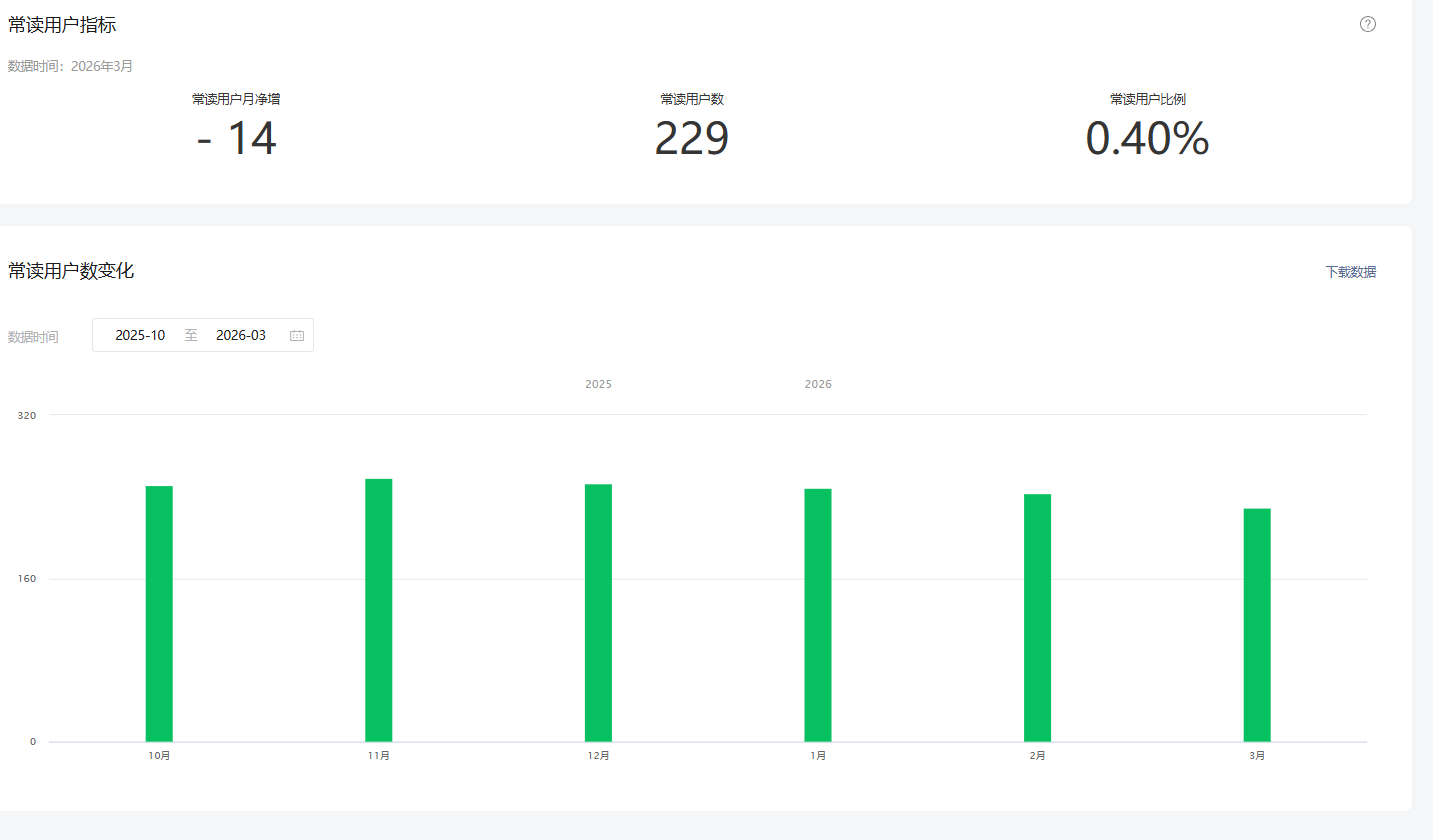The height and width of the screenshot is (840, 1433).
Task: Click the 2026 year label above chart
Action: 818,384
